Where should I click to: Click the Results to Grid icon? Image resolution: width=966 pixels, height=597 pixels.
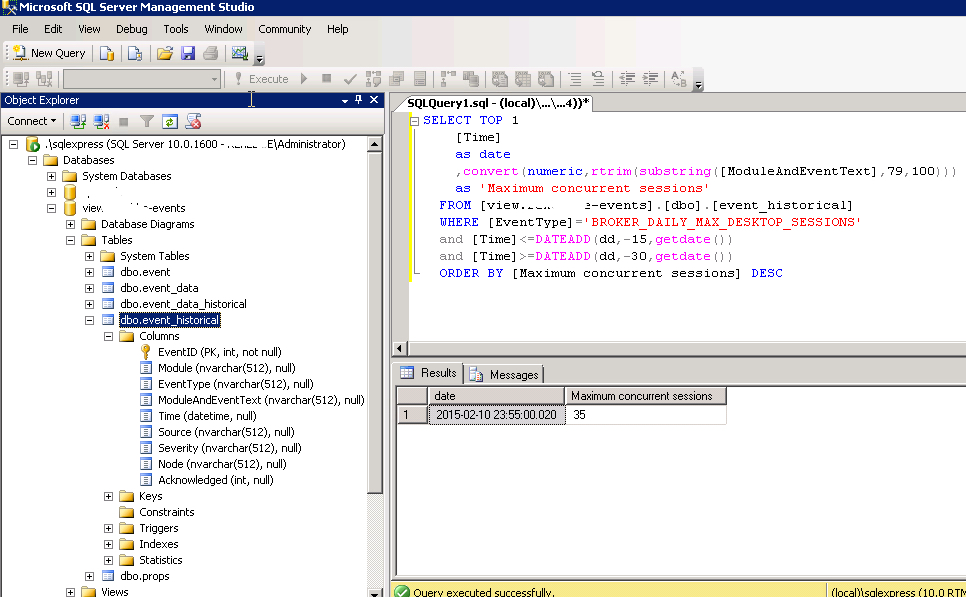click(522, 79)
